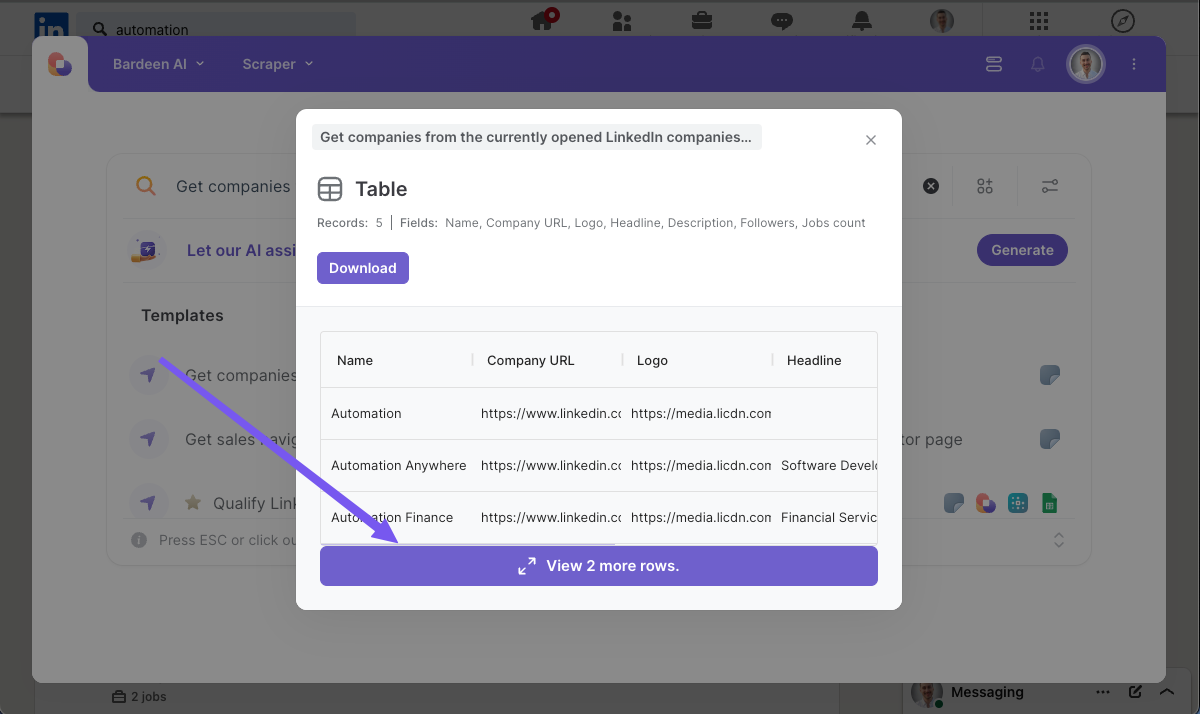Click View 2 more rows button
Viewport: 1200px width, 714px height.
tap(599, 566)
